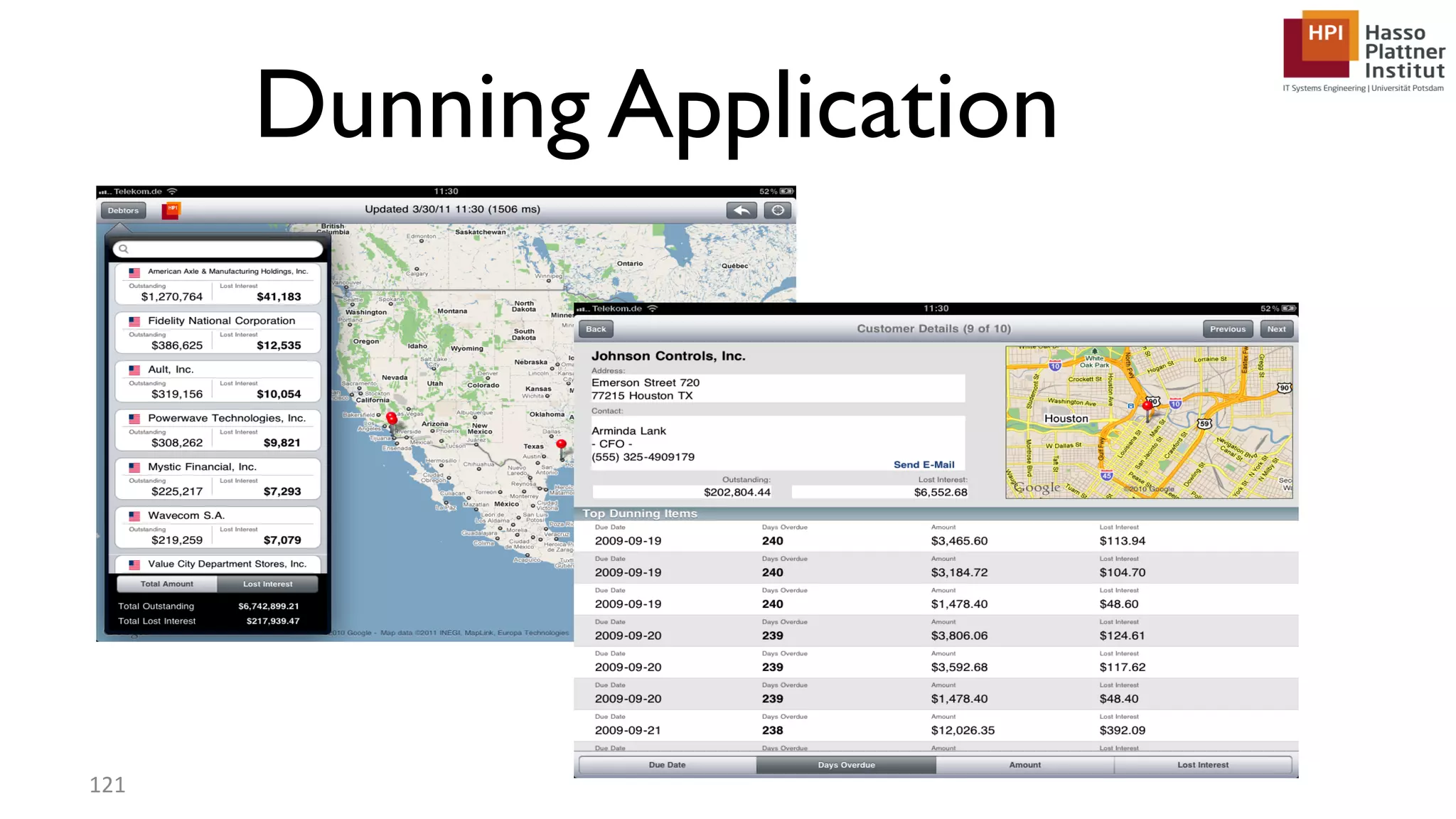Select dunning item with lost interest $48.40

pyautogui.click(x=936, y=695)
